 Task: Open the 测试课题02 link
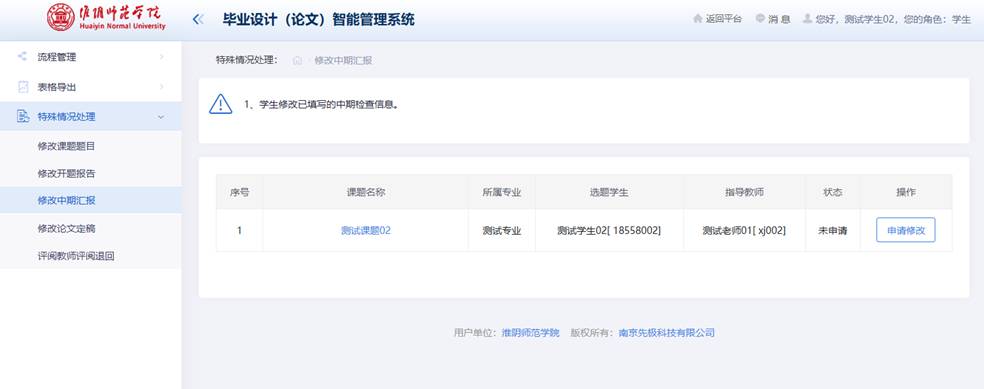[x=366, y=230]
